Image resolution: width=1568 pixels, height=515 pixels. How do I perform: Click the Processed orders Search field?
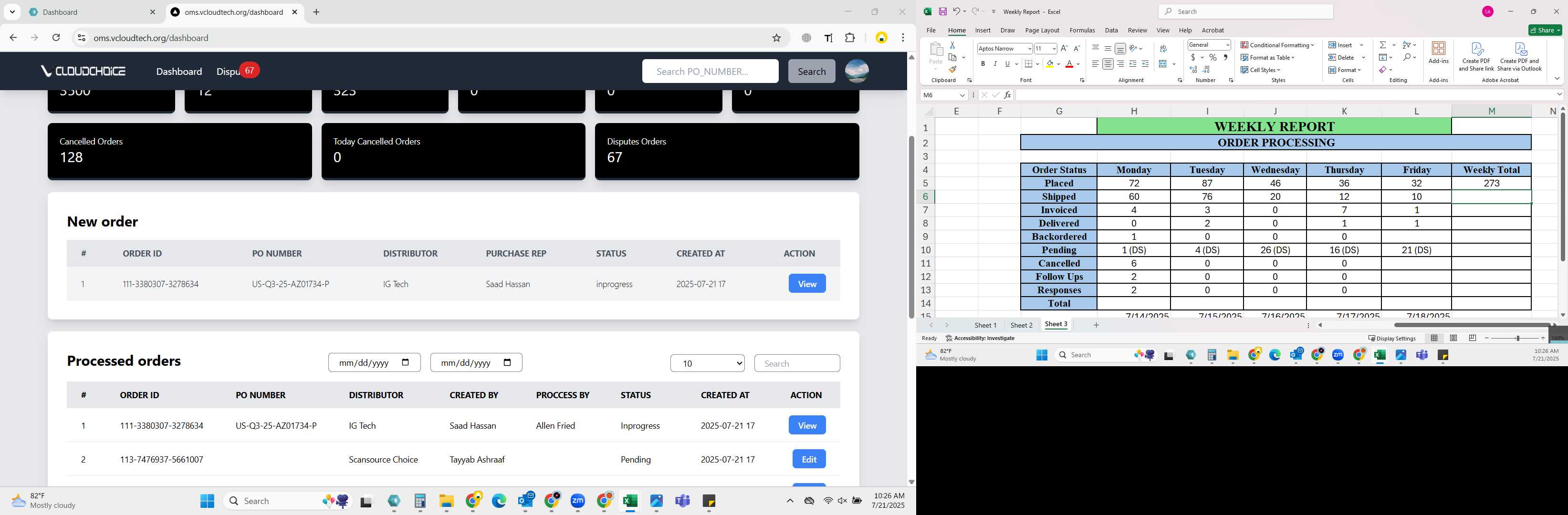797,363
